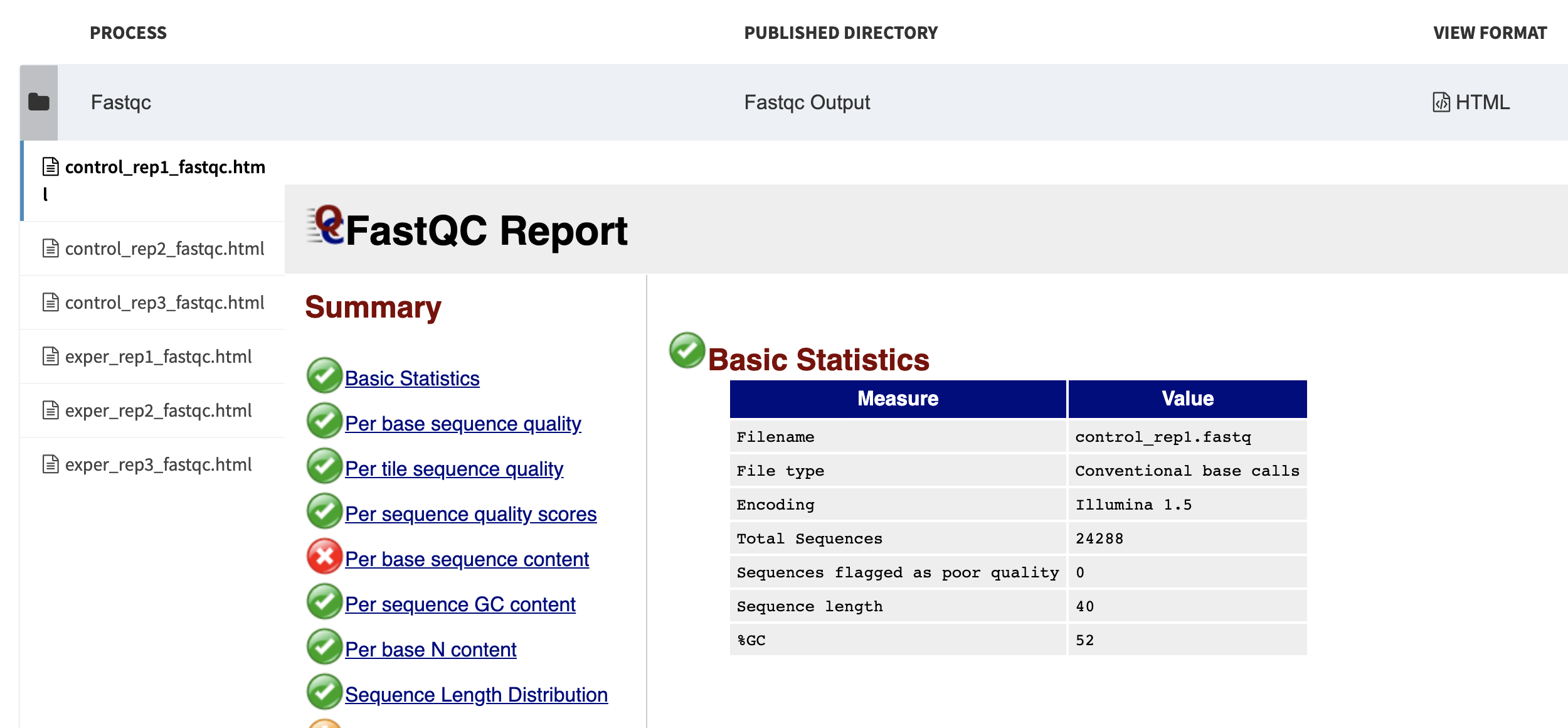Open the Per base sequence content link

pos(467,559)
